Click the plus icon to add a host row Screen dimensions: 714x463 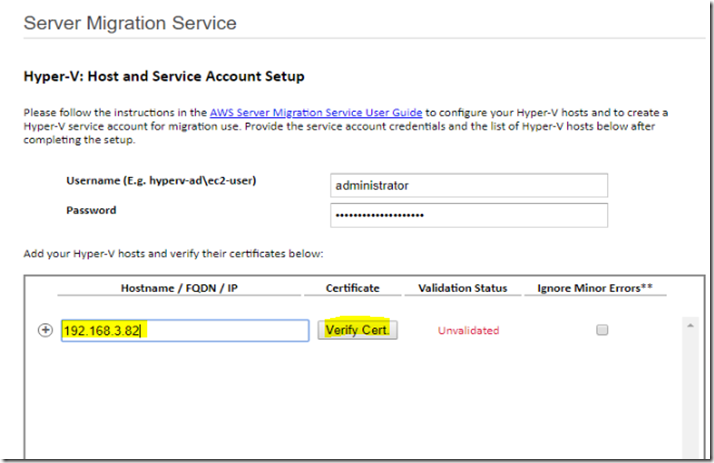[45, 330]
